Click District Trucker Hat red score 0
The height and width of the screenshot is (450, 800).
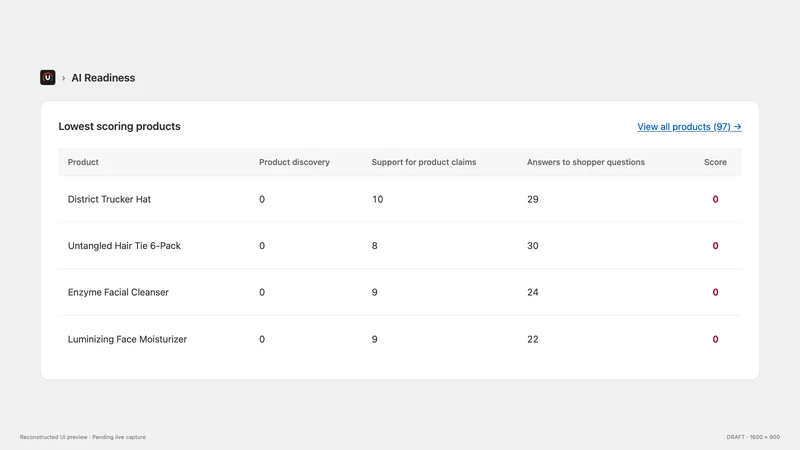[715, 199]
